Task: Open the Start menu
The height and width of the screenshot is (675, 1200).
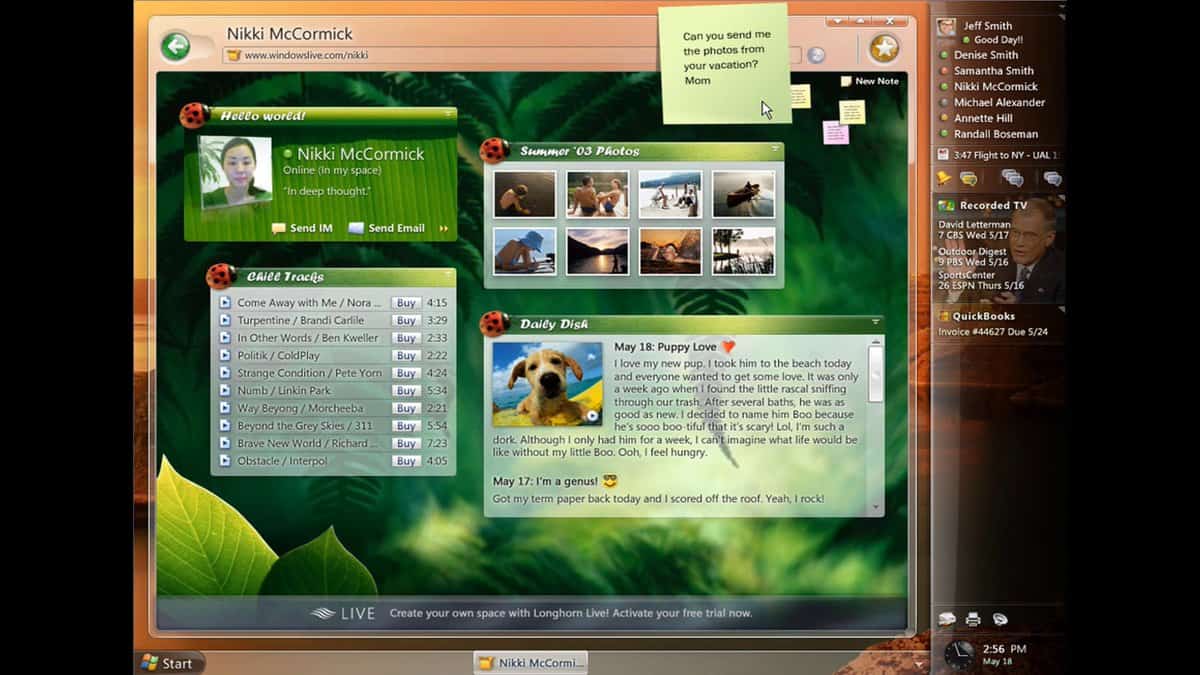Action: coord(168,663)
